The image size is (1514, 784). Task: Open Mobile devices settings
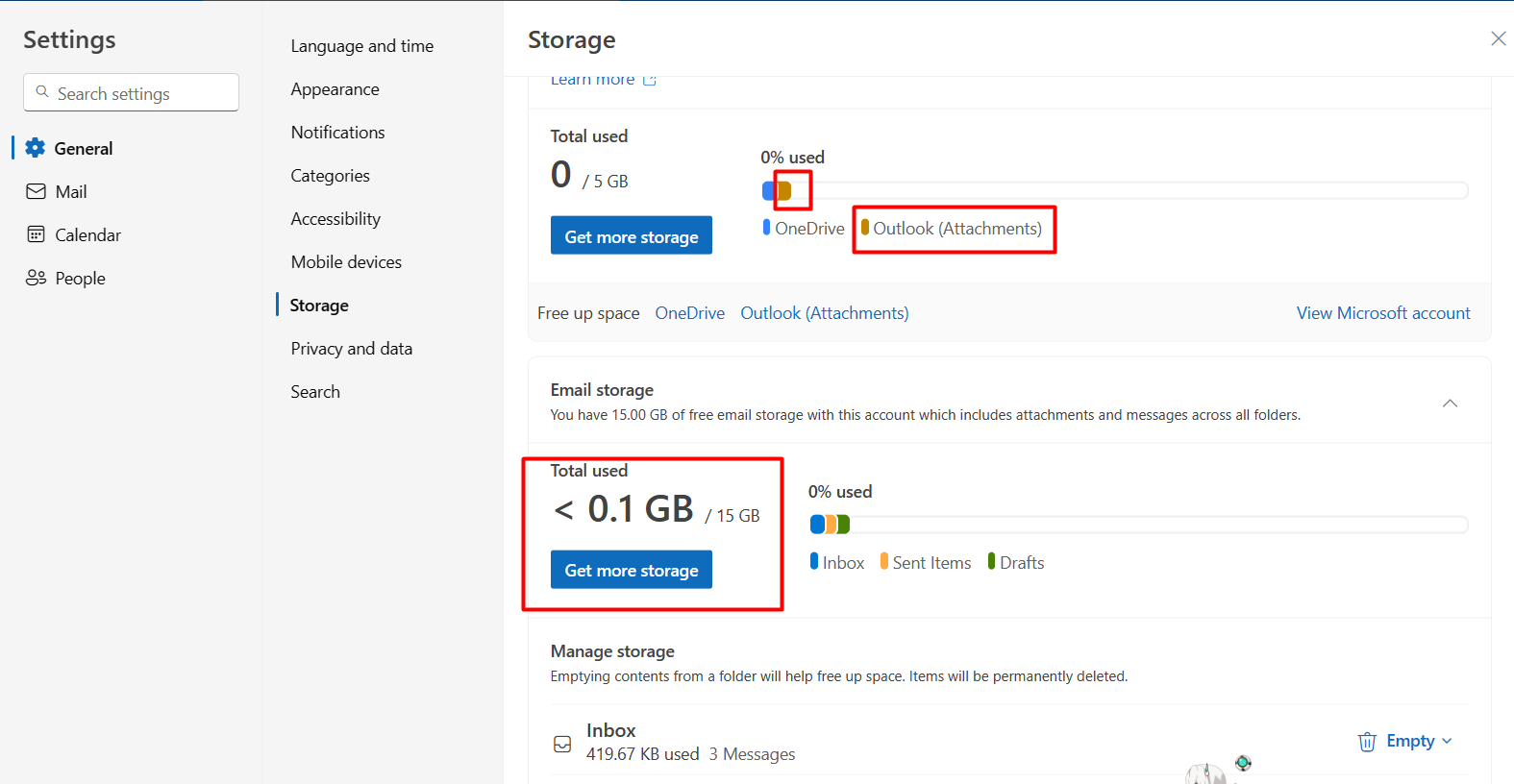coord(346,262)
